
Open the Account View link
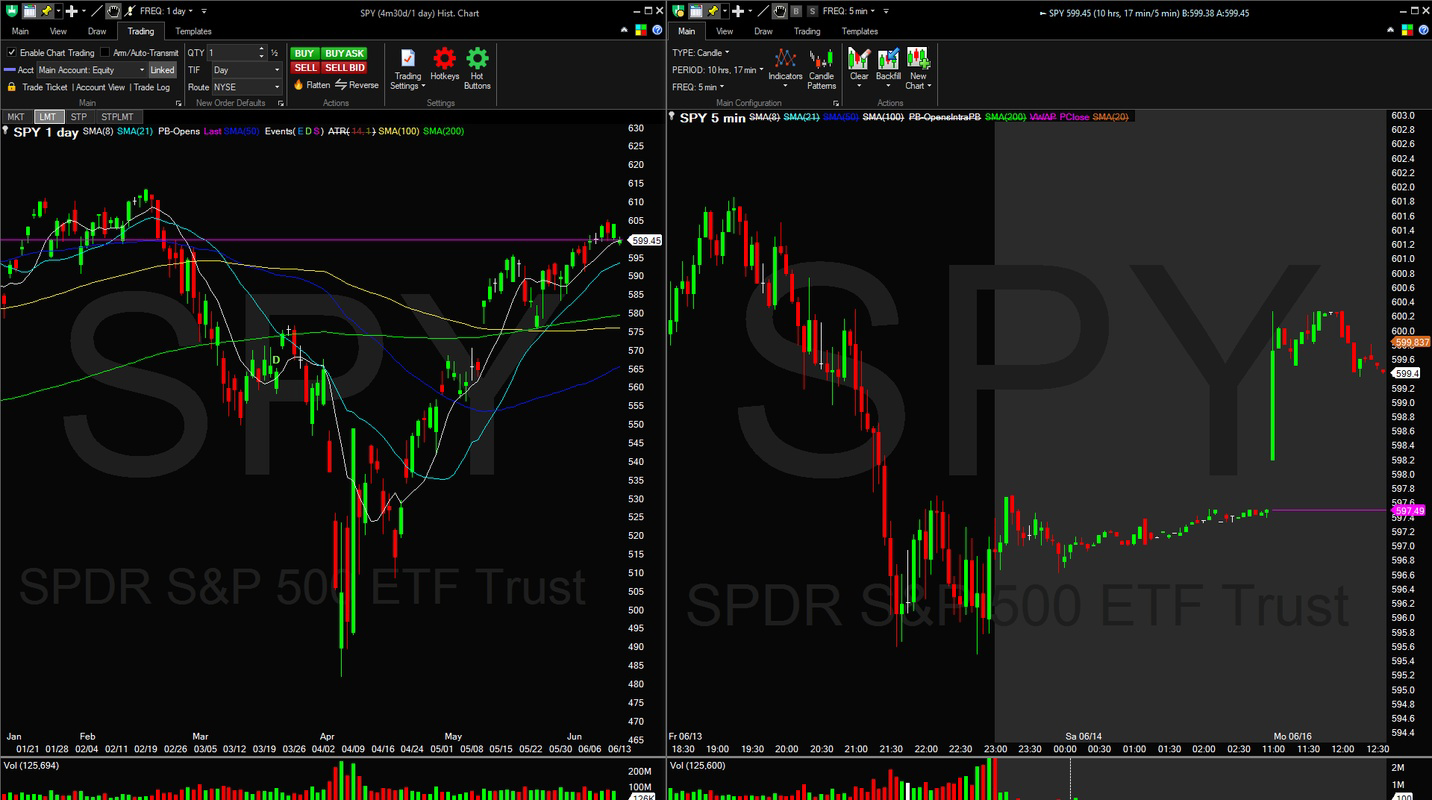[100, 87]
